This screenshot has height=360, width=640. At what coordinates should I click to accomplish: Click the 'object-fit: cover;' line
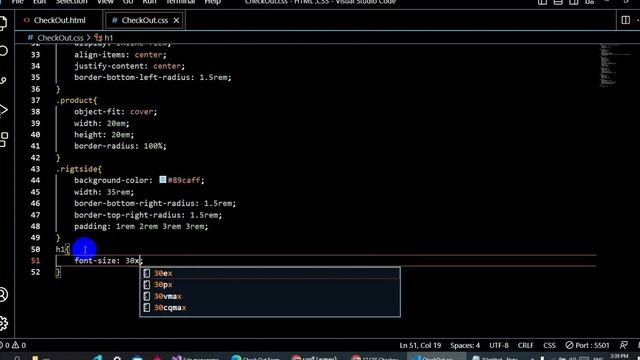tap(116, 112)
